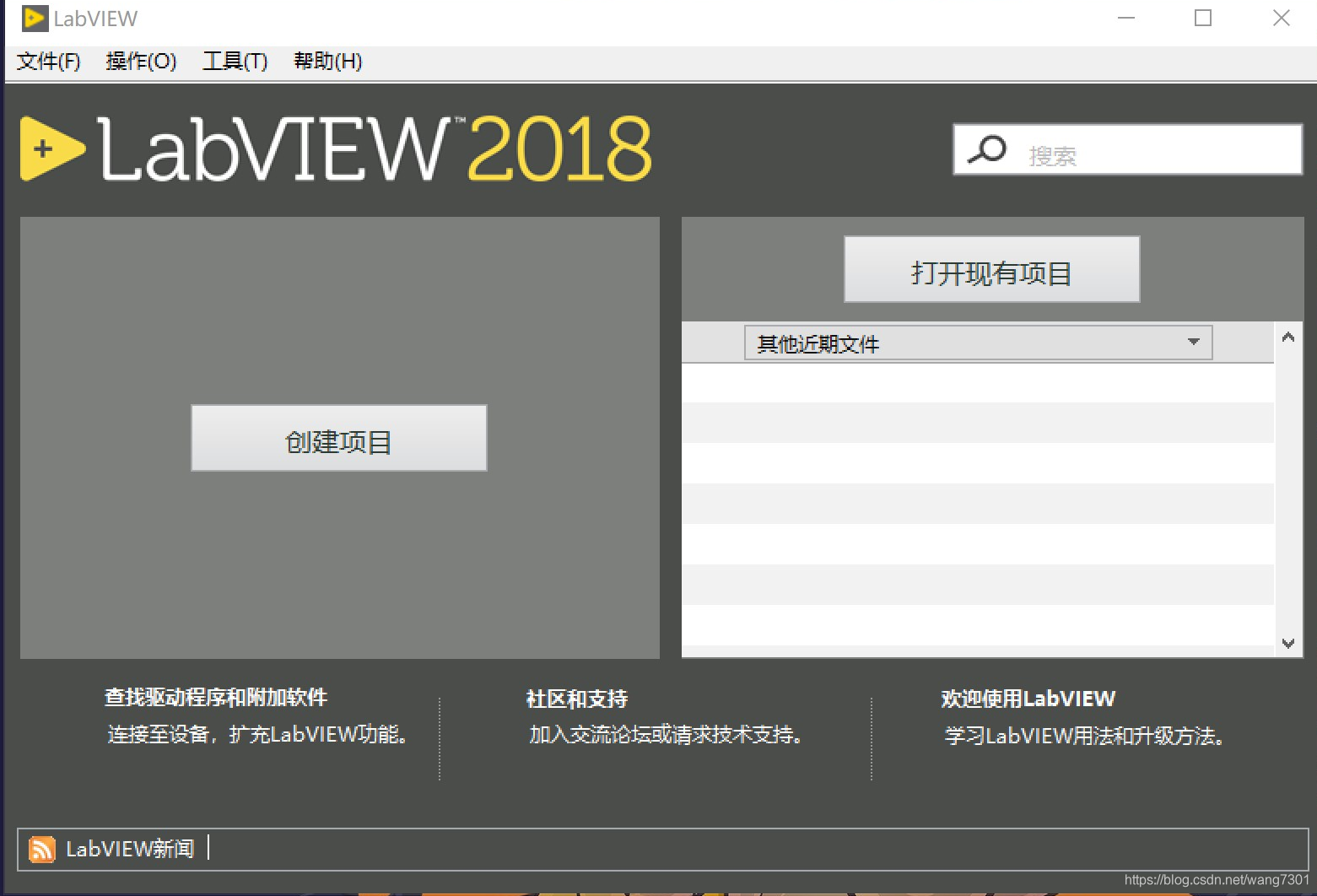Click the yellow LabVIEW arrow logo

[x=51, y=149]
